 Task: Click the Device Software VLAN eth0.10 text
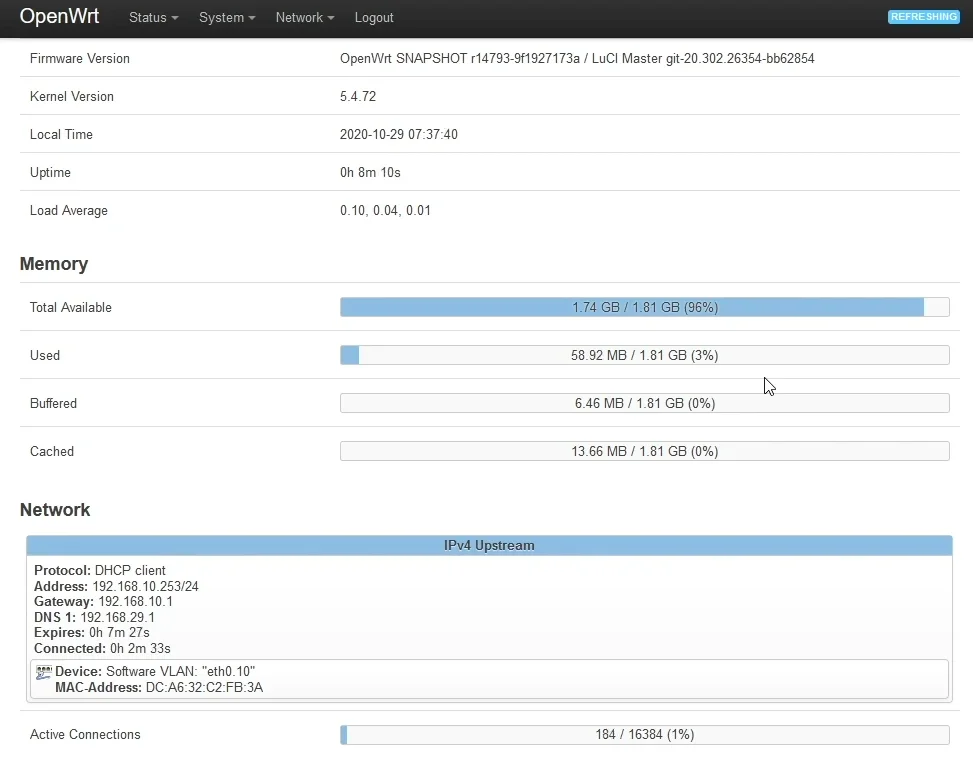155,671
